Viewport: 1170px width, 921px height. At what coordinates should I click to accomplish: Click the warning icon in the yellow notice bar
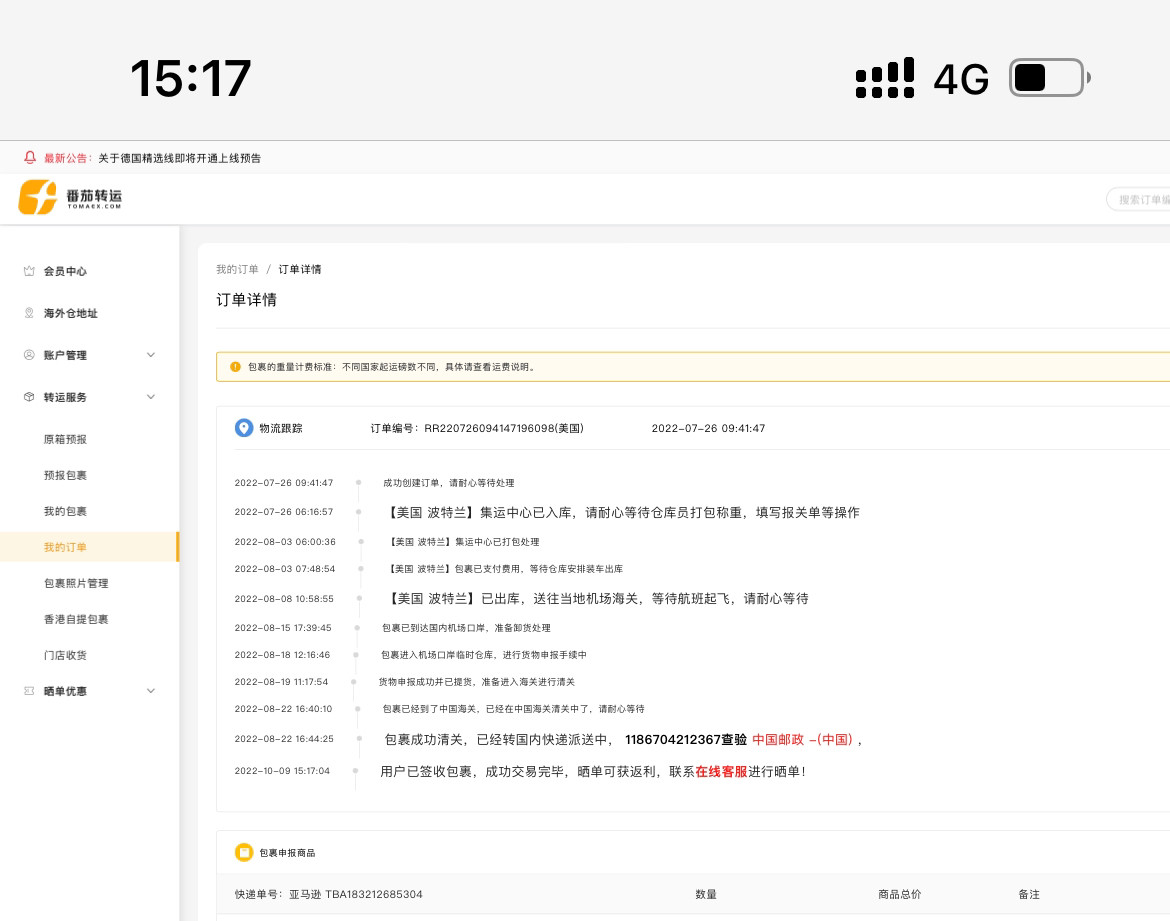[237, 366]
